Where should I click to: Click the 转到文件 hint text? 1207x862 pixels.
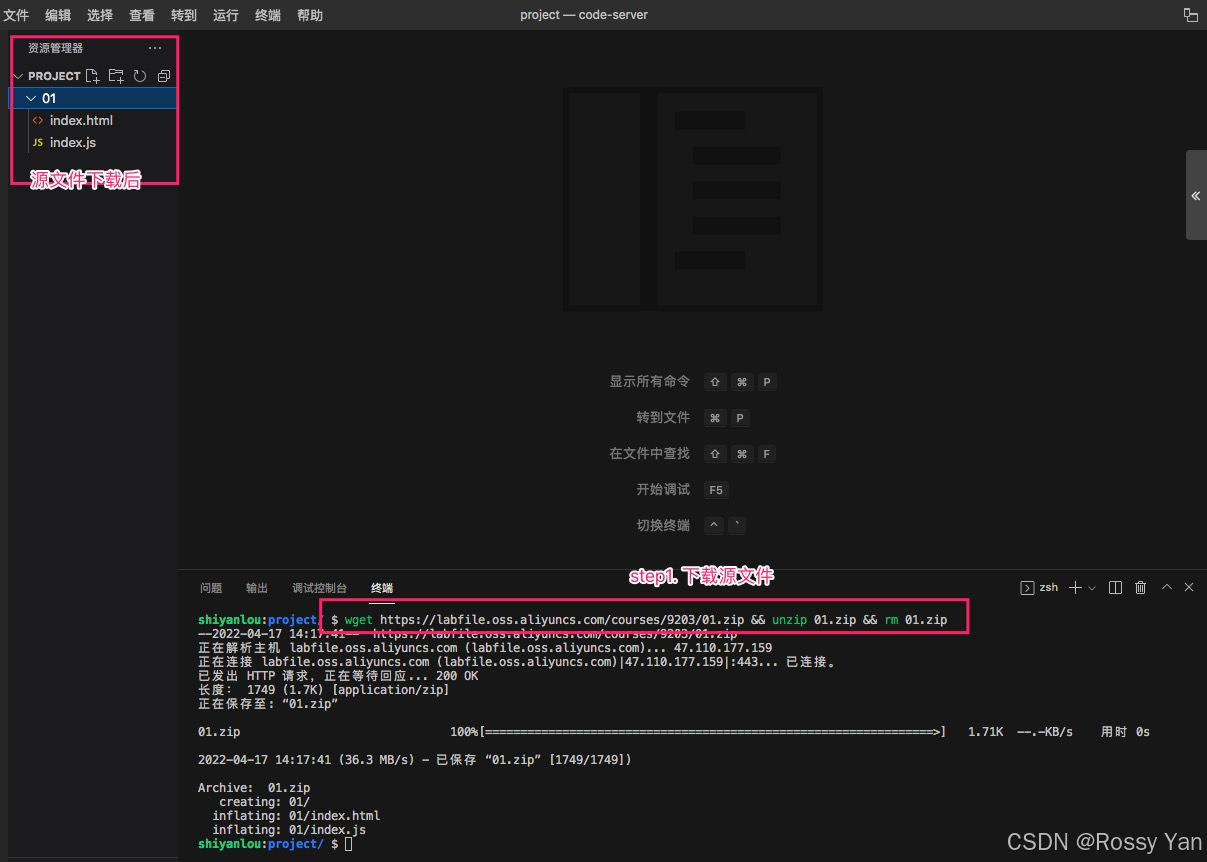[663, 417]
